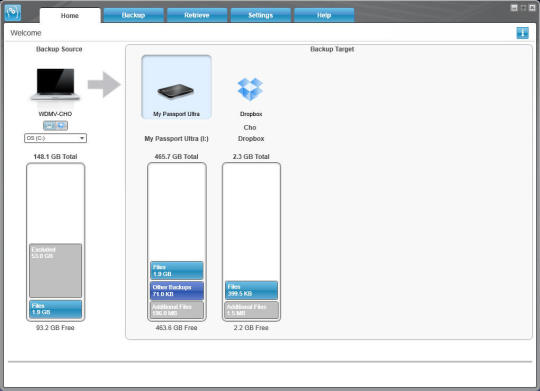Click the Excluded segment in source gauge
Viewport: 540px width, 391px height.
pyautogui.click(x=55, y=270)
